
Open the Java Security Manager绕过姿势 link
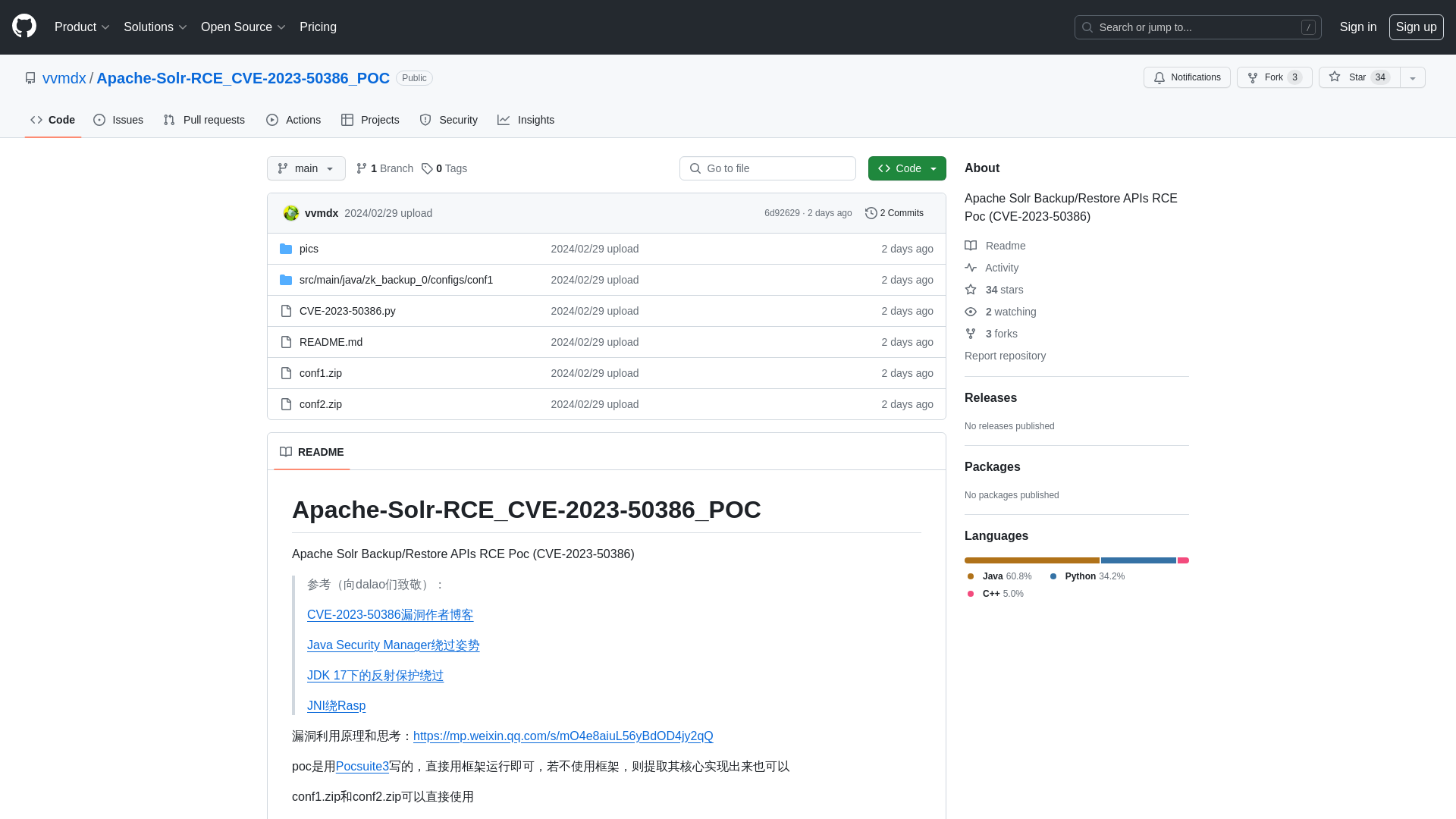pos(393,645)
